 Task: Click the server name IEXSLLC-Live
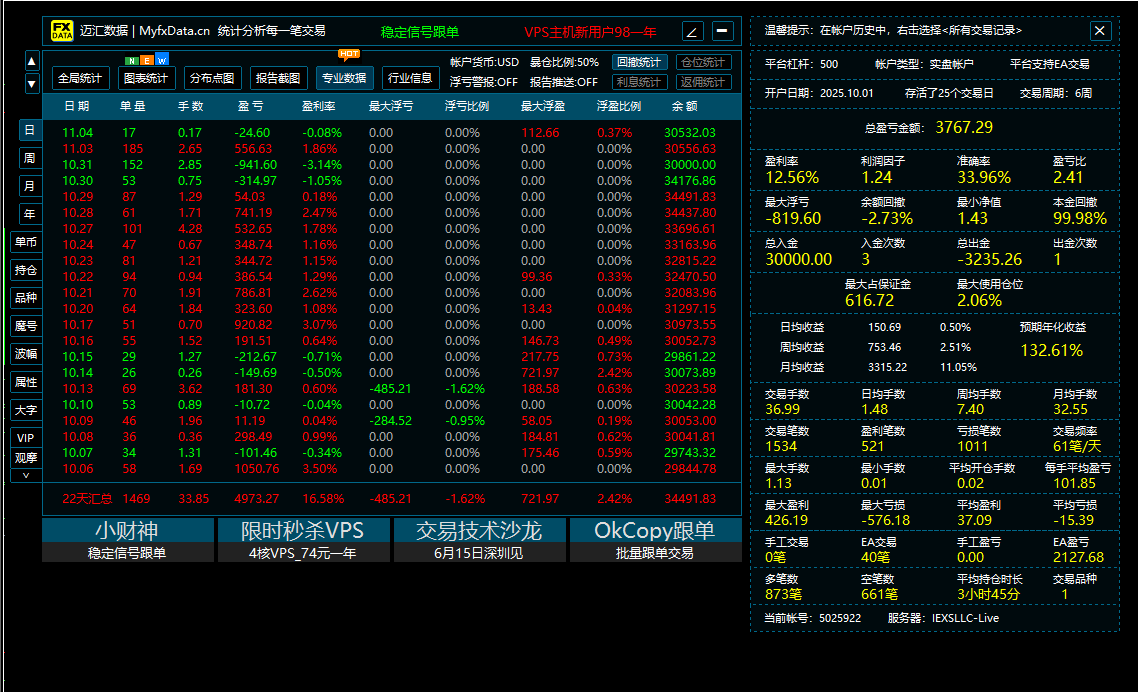[965, 618]
